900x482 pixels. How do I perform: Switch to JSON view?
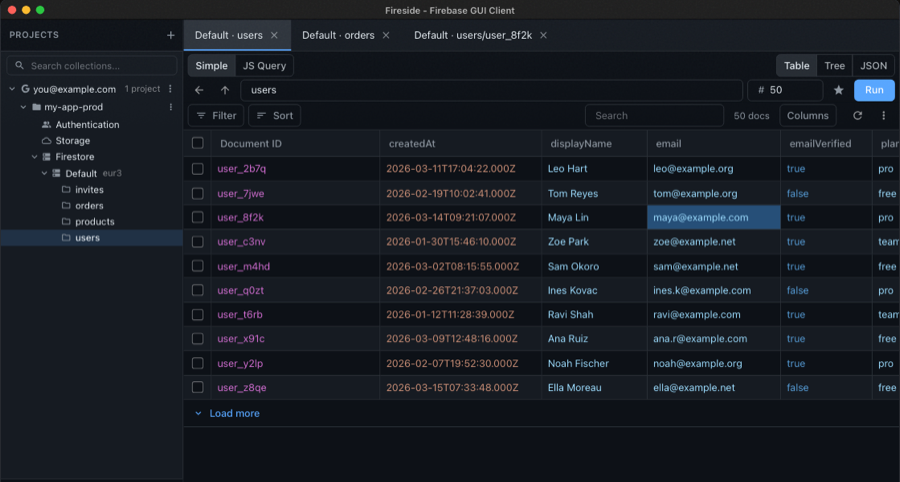pyautogui.click(x=874, y=65)
